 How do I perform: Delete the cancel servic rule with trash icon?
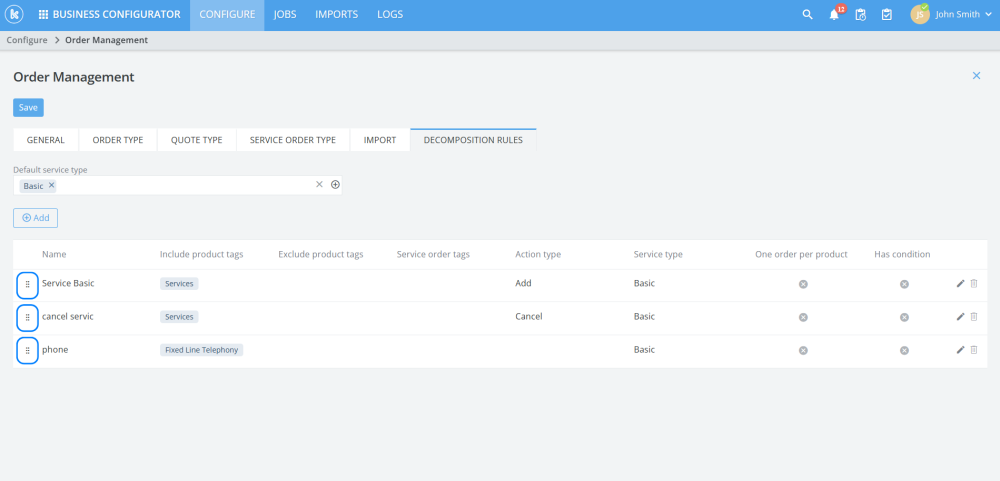(974, 316)
